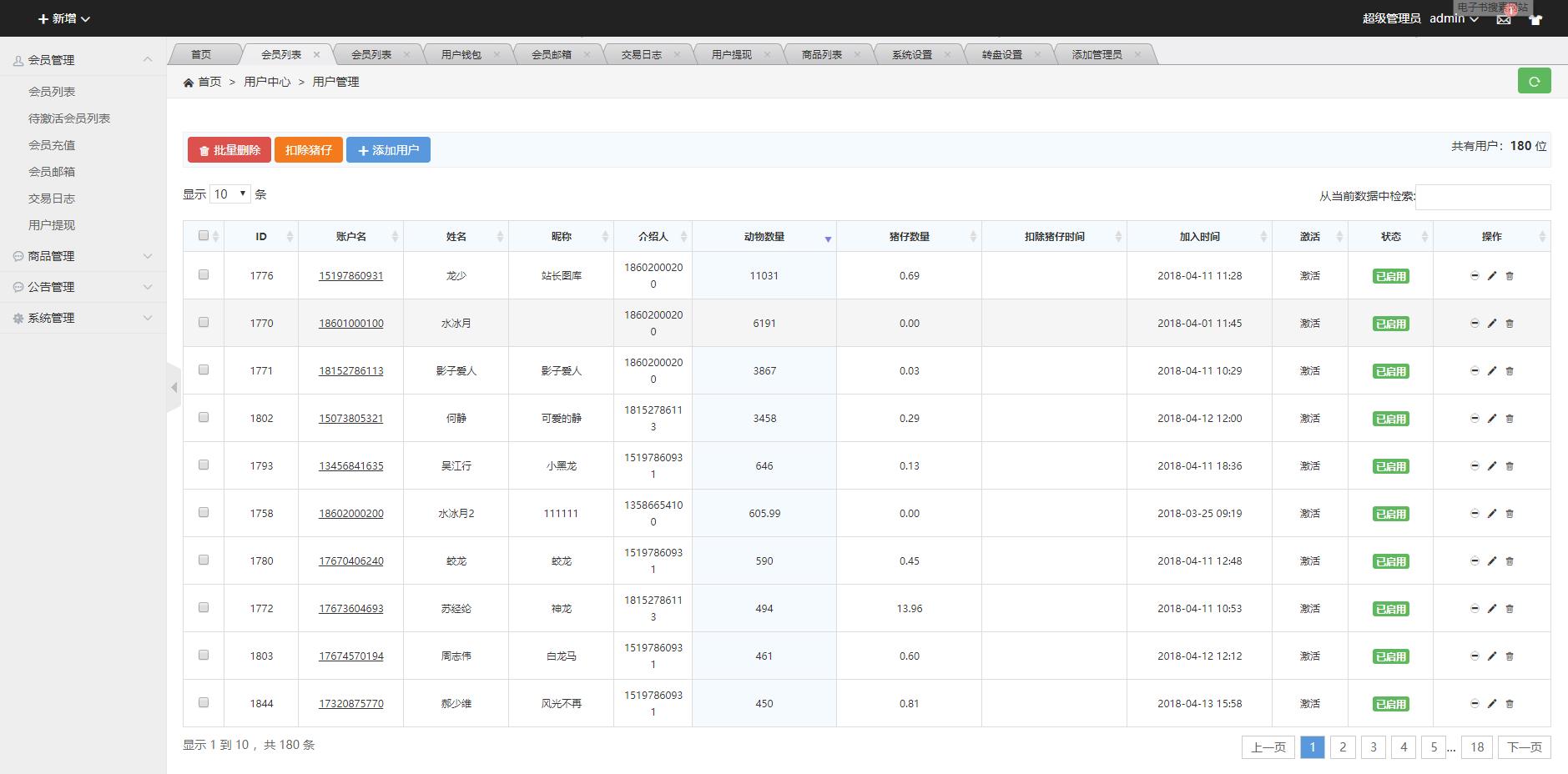Image resolution: width=1568 pixels, height=774 pixels.
Task: Toggle the select-all checkbox in table header
Action: 204,236
